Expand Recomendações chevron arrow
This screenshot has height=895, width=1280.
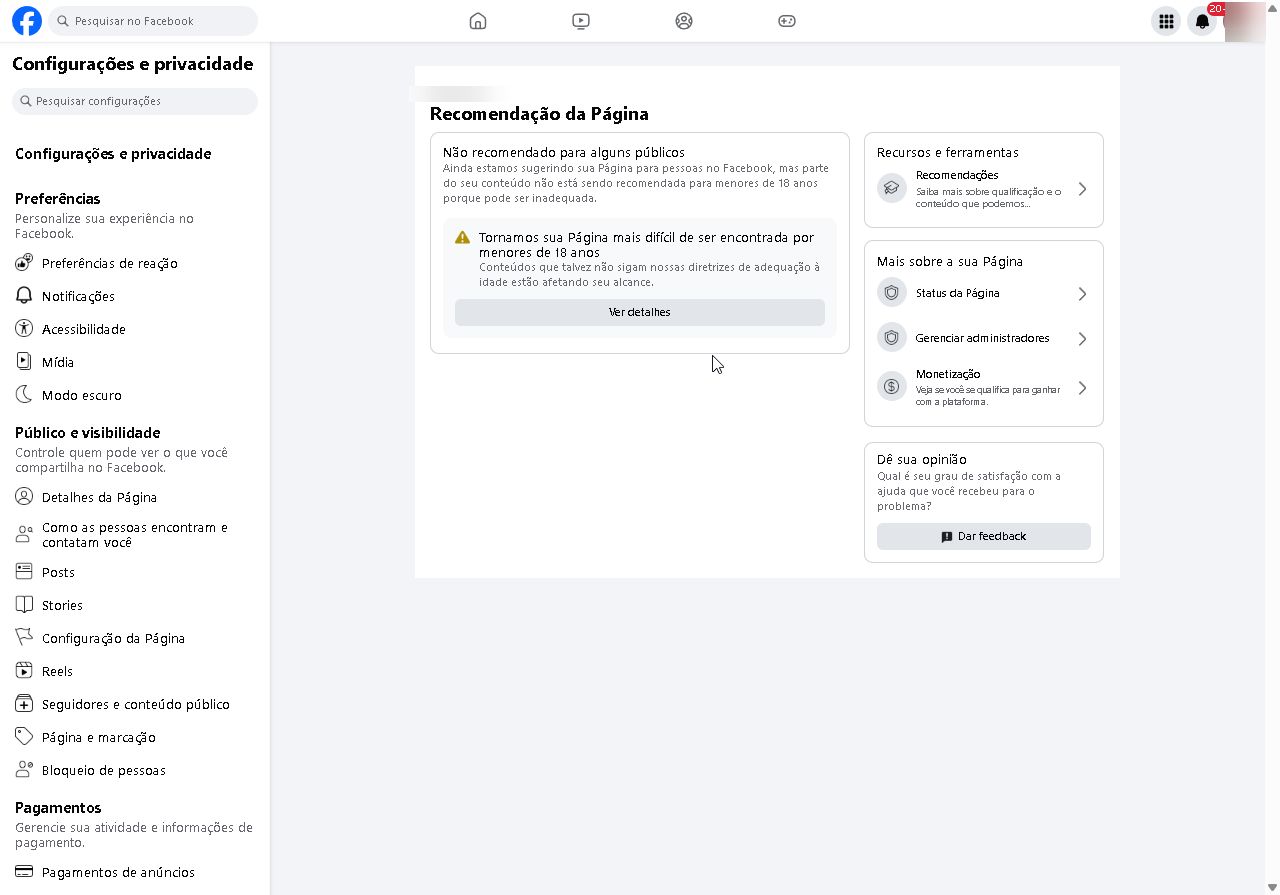point(1082,189)
